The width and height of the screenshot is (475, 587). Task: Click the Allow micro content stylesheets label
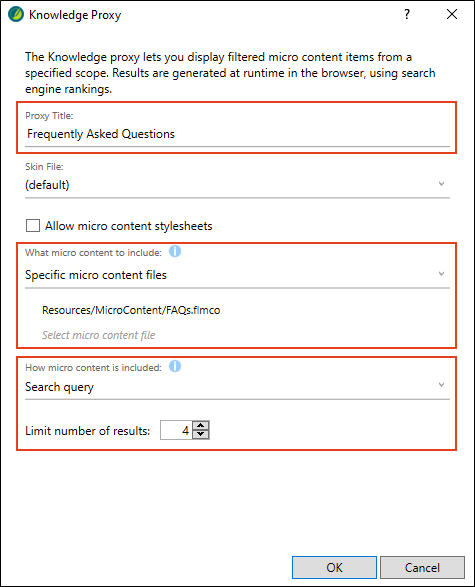click(x=129, y=226)
